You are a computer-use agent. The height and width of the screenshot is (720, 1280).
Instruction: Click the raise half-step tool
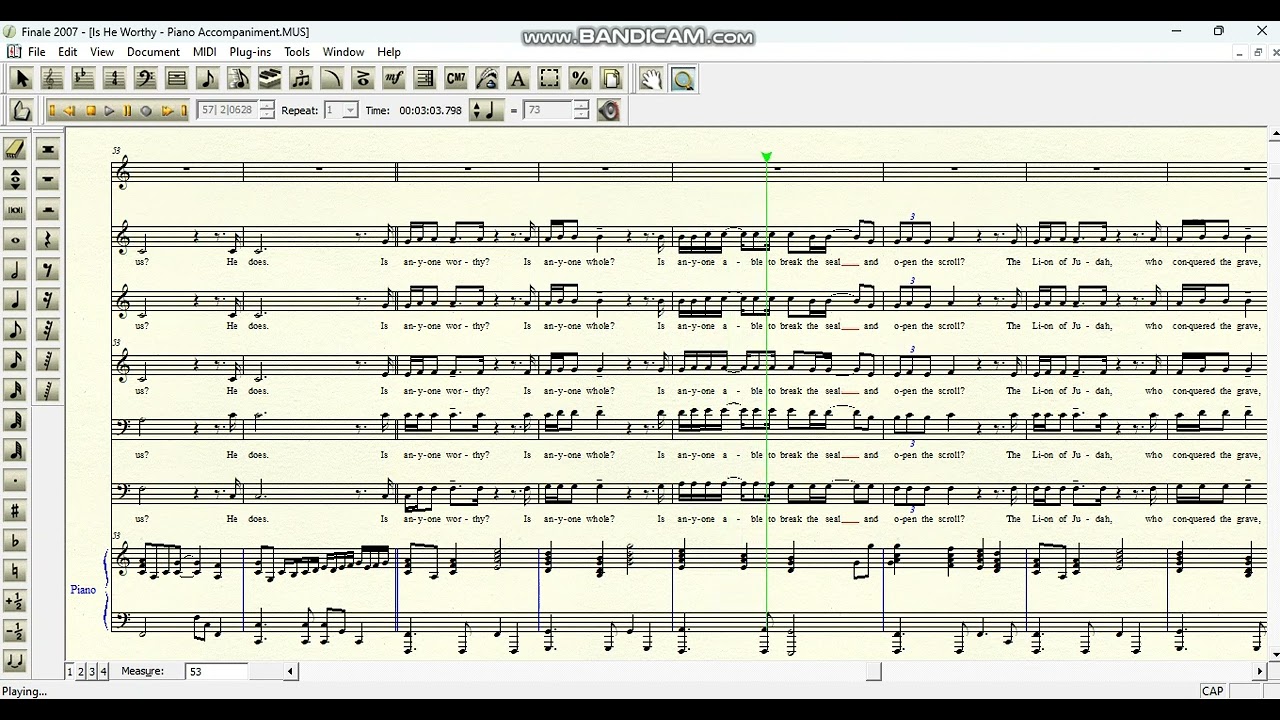(15, 601)
